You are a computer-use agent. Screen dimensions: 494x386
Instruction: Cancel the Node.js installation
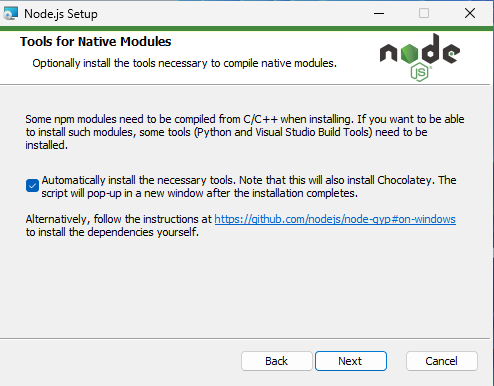click(442, 361)
